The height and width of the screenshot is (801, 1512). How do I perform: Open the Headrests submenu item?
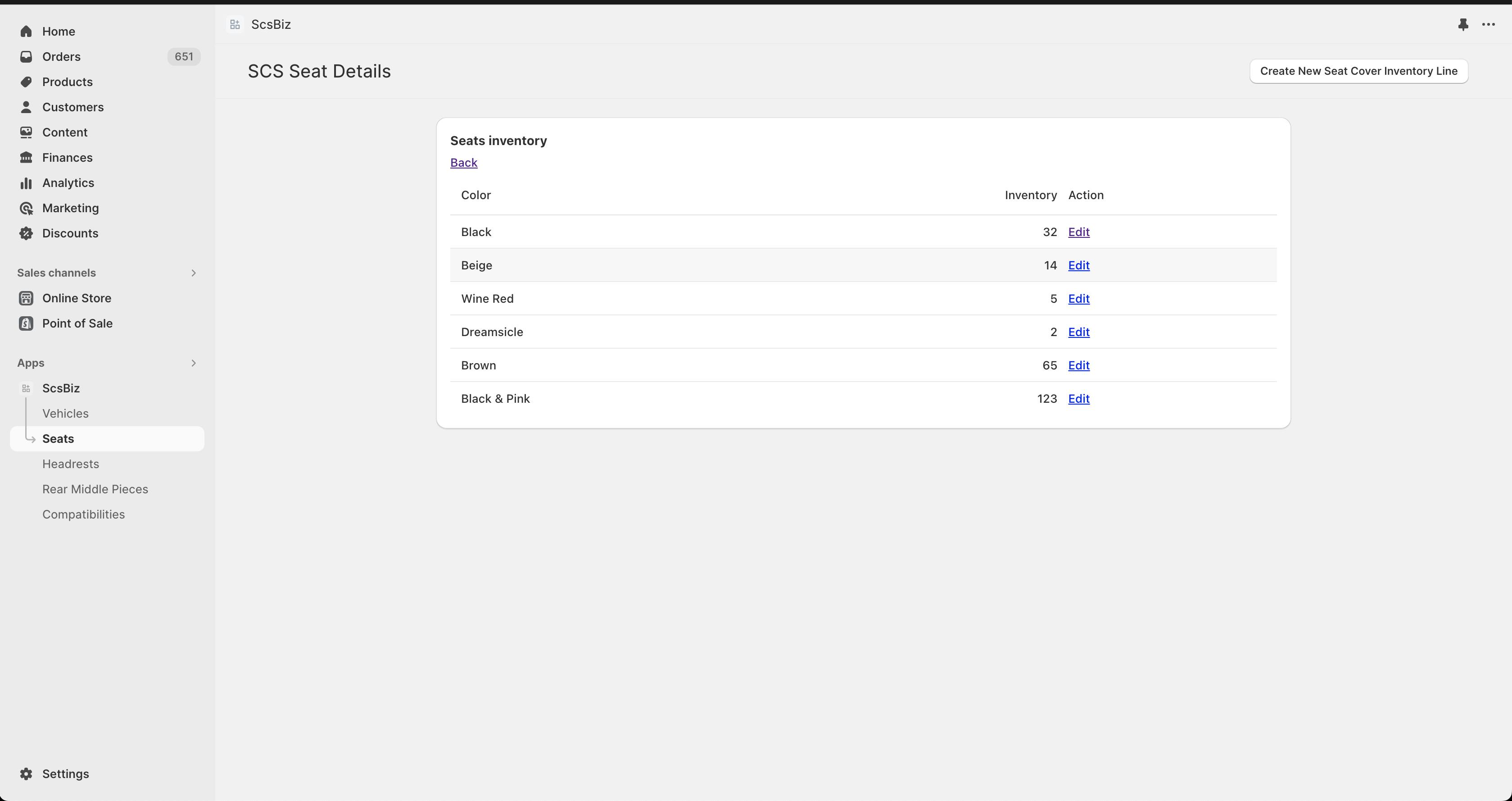(70, 464)
